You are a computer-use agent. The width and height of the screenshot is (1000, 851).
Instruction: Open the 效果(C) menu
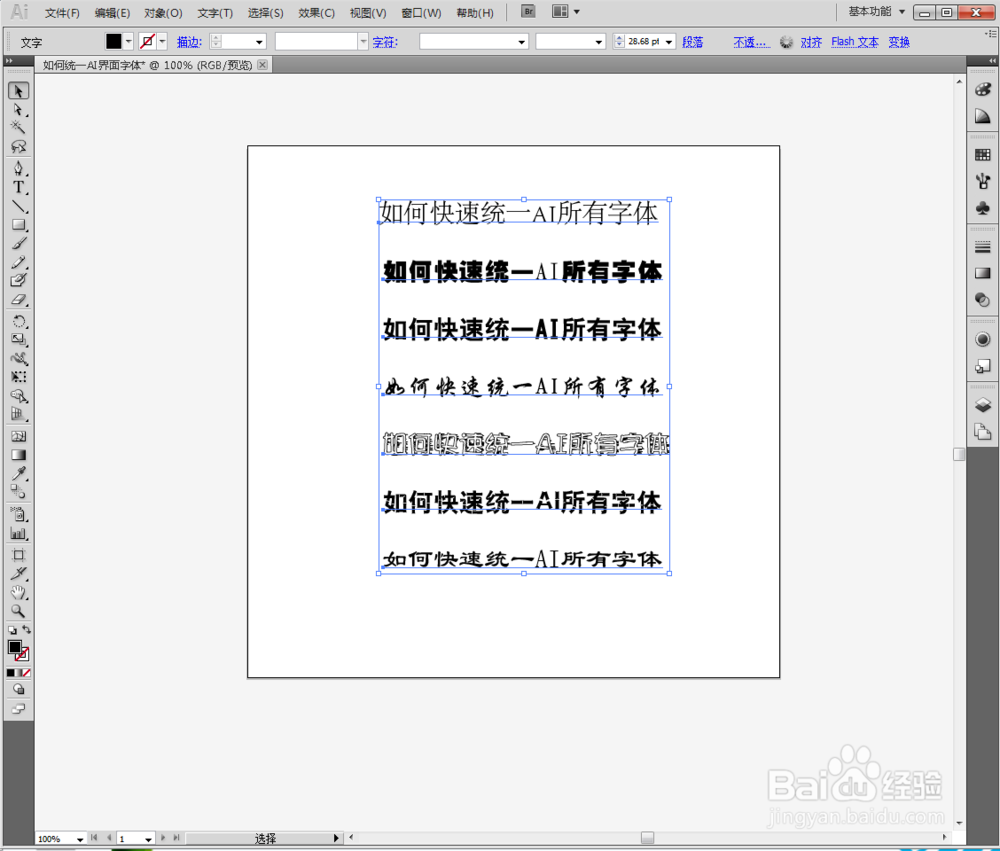coord(316,13)
